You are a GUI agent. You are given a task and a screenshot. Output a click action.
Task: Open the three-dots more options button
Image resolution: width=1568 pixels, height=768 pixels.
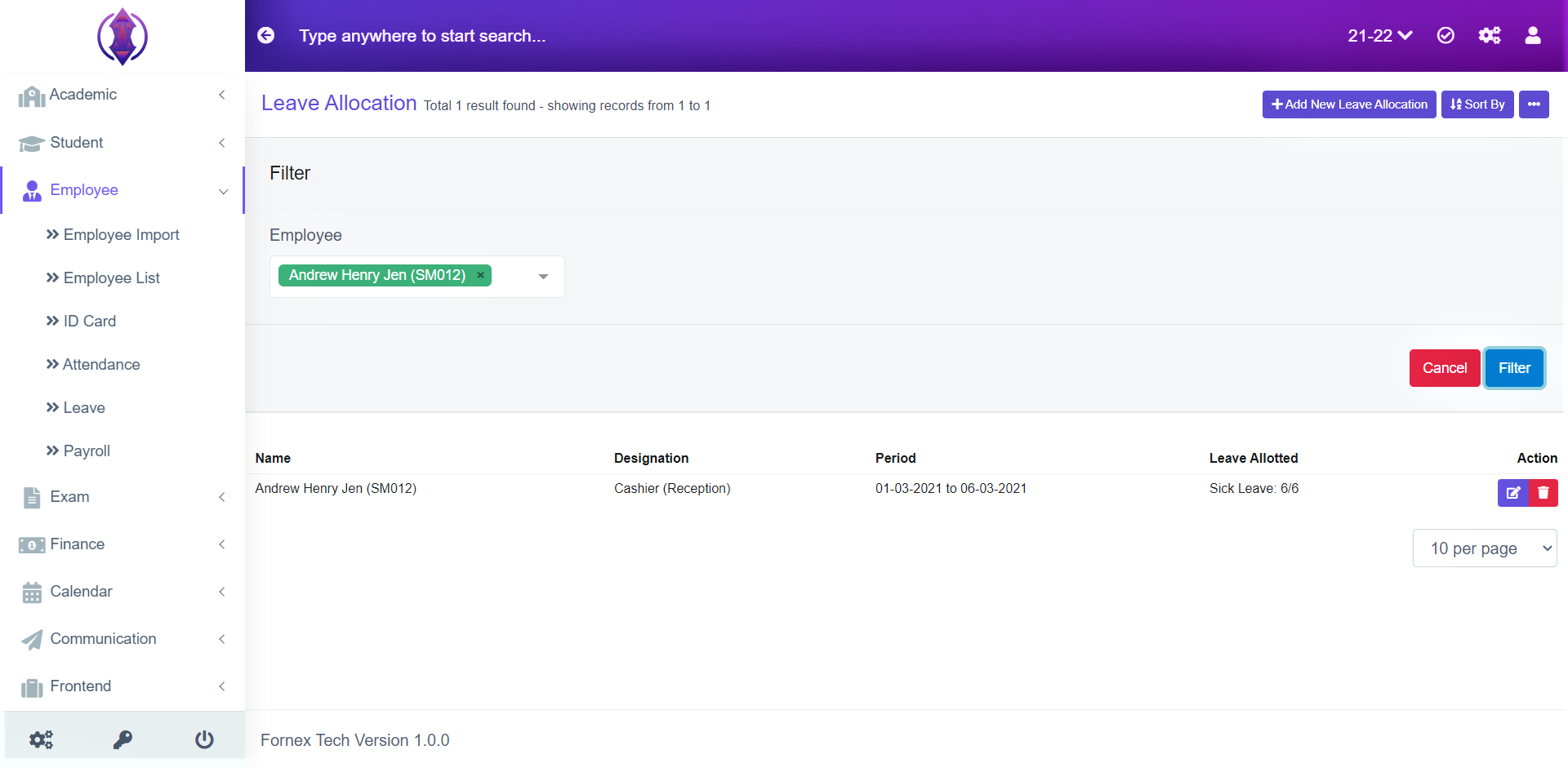click(x=1534, y=104)
